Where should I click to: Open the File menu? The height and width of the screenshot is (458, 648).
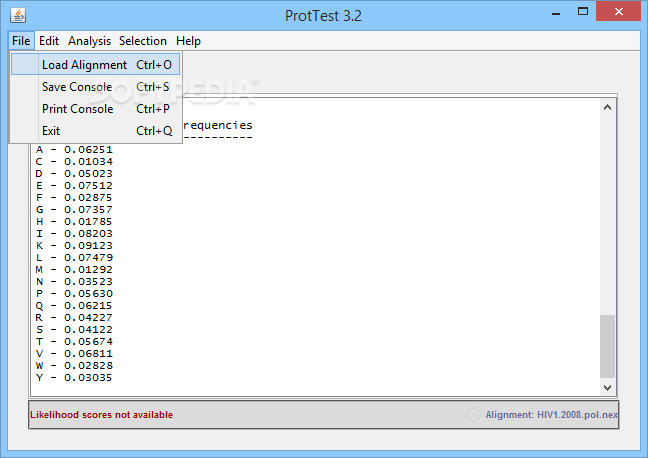pyautogui.click(x=21, y=41)
